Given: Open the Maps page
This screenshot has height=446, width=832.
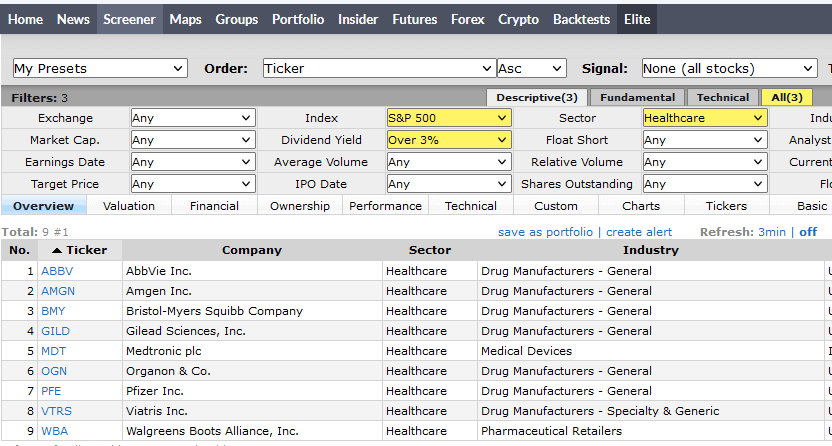Looking at the screenshot, I should (x=185, y=20).
